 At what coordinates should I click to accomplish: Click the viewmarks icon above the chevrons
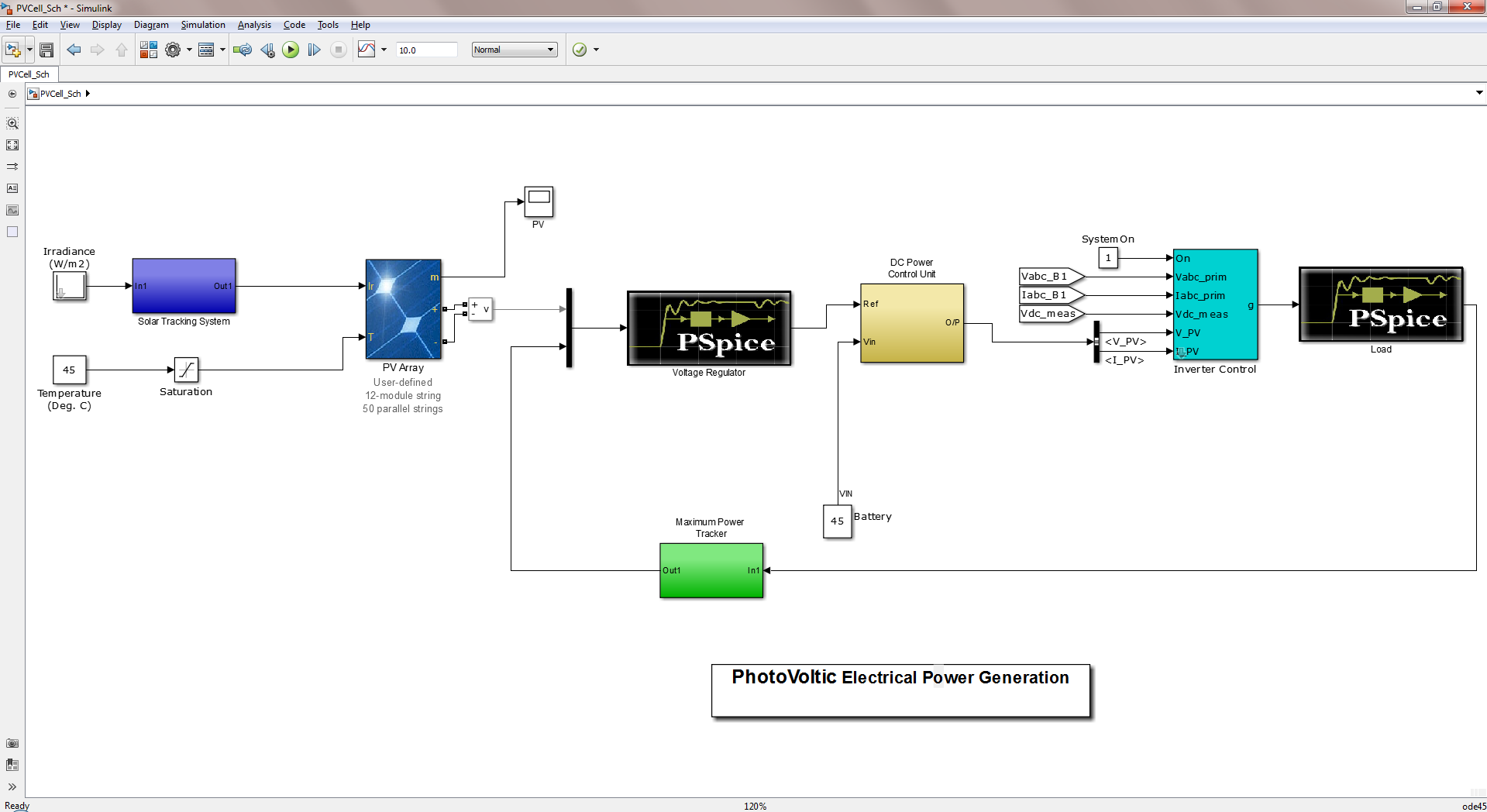[12, 765]
